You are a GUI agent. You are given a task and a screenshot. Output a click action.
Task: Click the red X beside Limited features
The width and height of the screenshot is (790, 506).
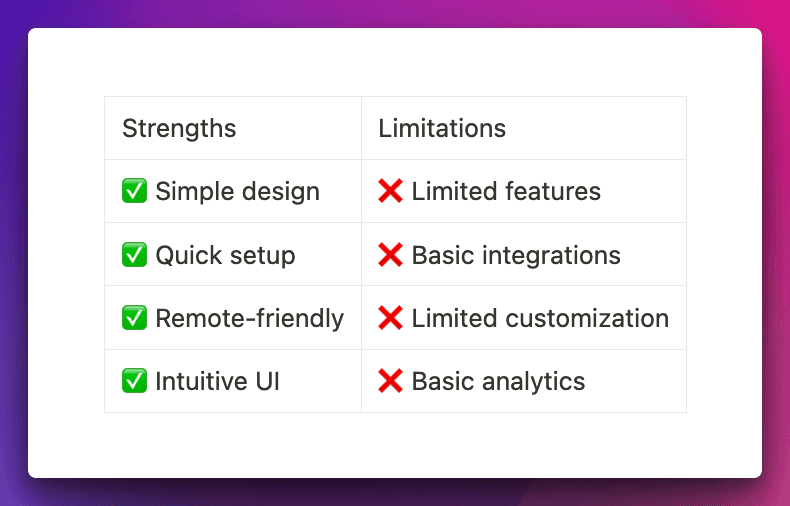(390, 191)
